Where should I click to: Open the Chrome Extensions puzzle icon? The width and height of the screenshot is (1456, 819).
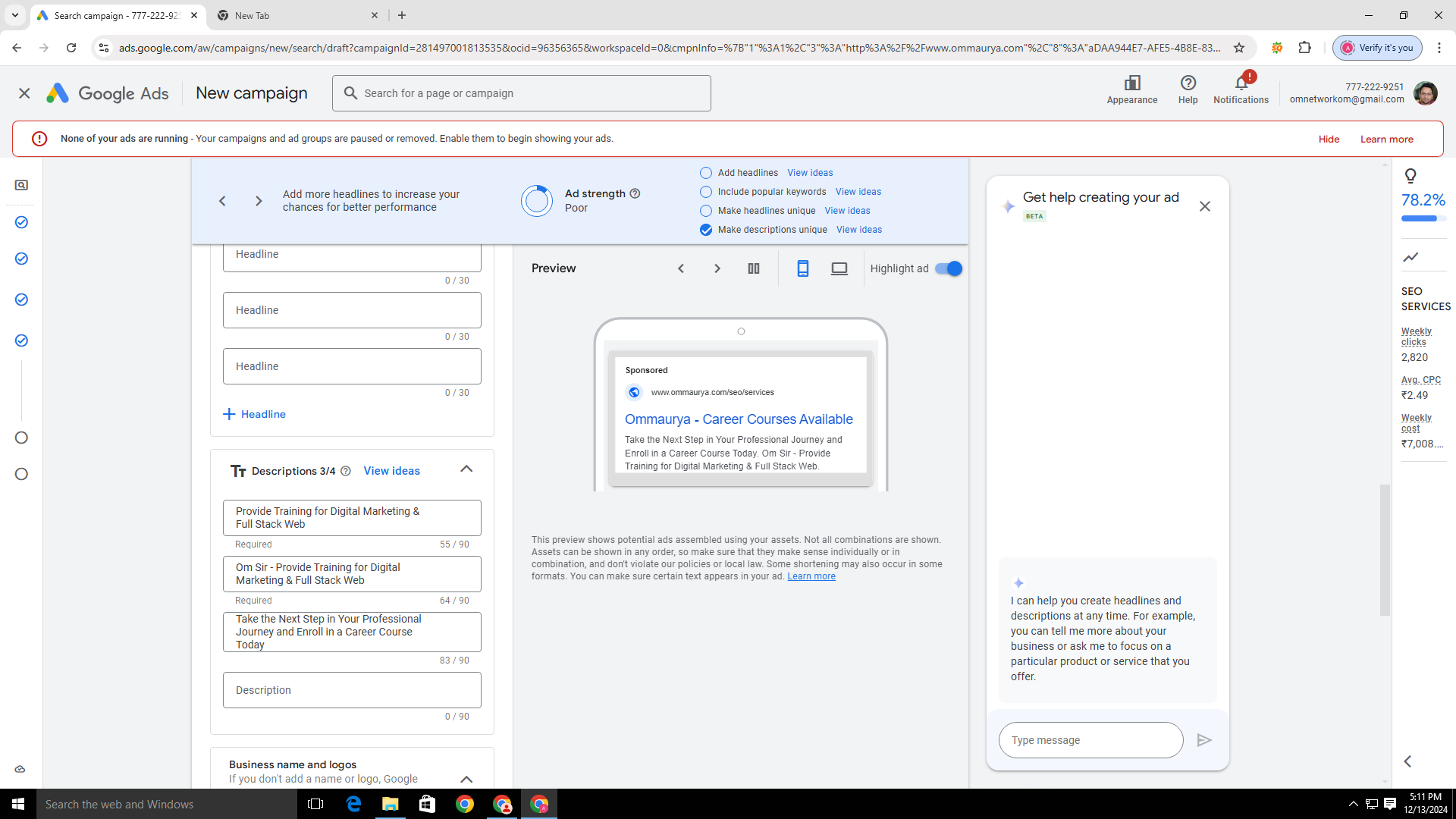(1304, 48)
